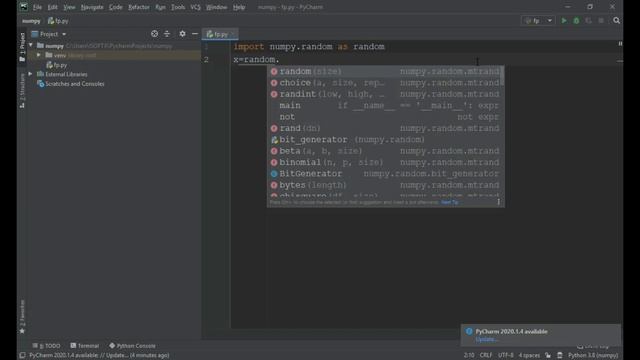Open the Terminal tool window
Image resolution: width=640 pixels, height=360 pixels.
tap(84, 346)
